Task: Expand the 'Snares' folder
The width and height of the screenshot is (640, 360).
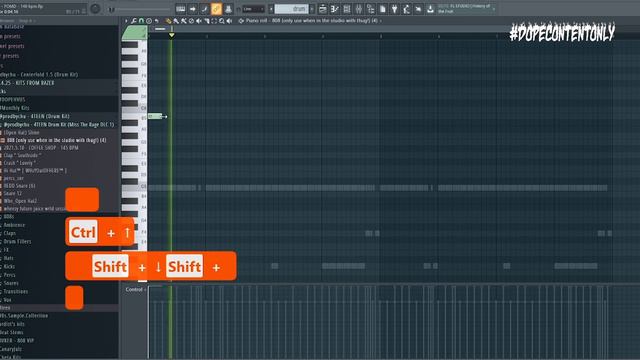Action: tap(11, 283)
